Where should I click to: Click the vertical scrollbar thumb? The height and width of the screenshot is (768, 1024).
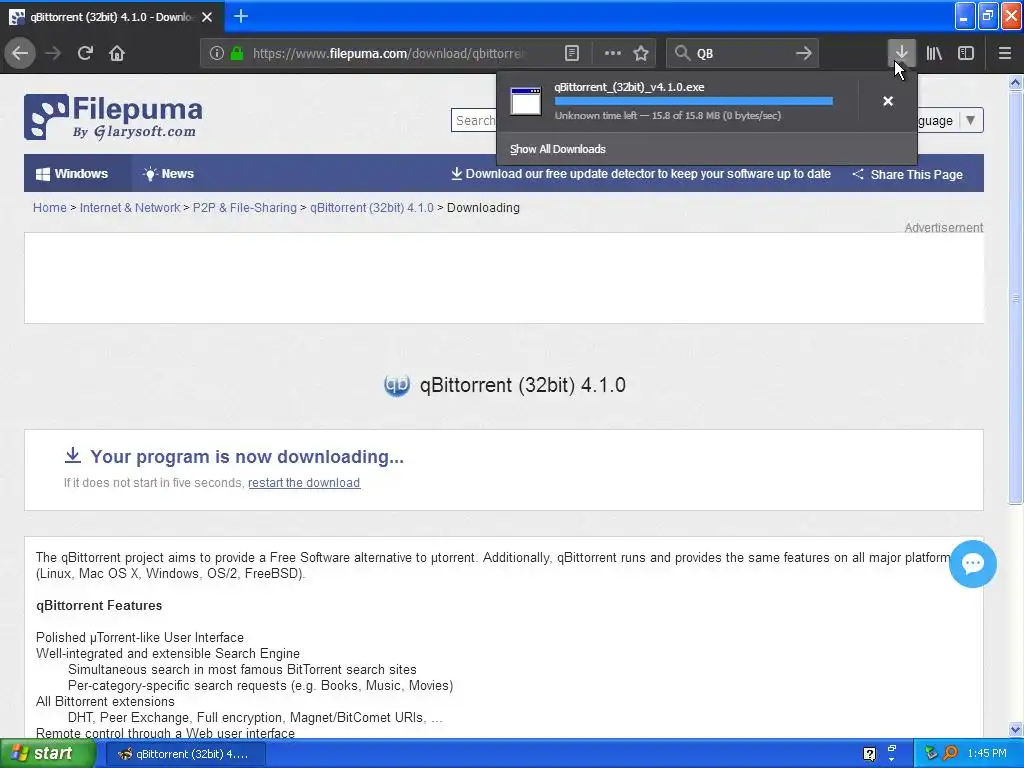(1015, 297)
